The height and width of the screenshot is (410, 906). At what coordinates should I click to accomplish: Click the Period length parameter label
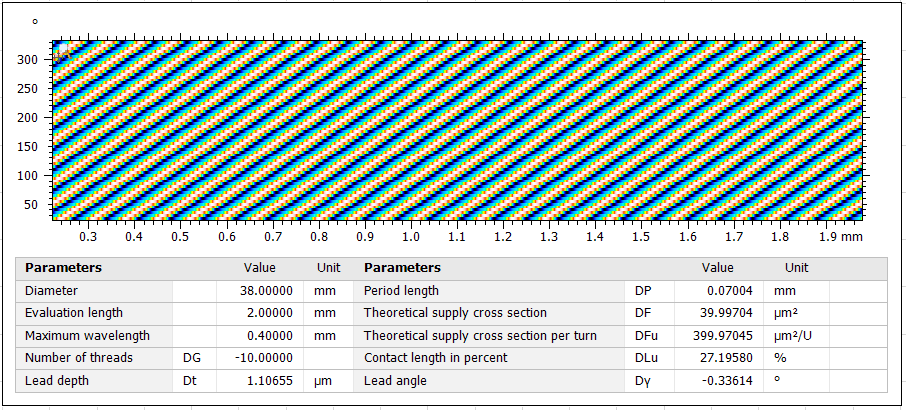pyautogui.click(x=401, y=290)
